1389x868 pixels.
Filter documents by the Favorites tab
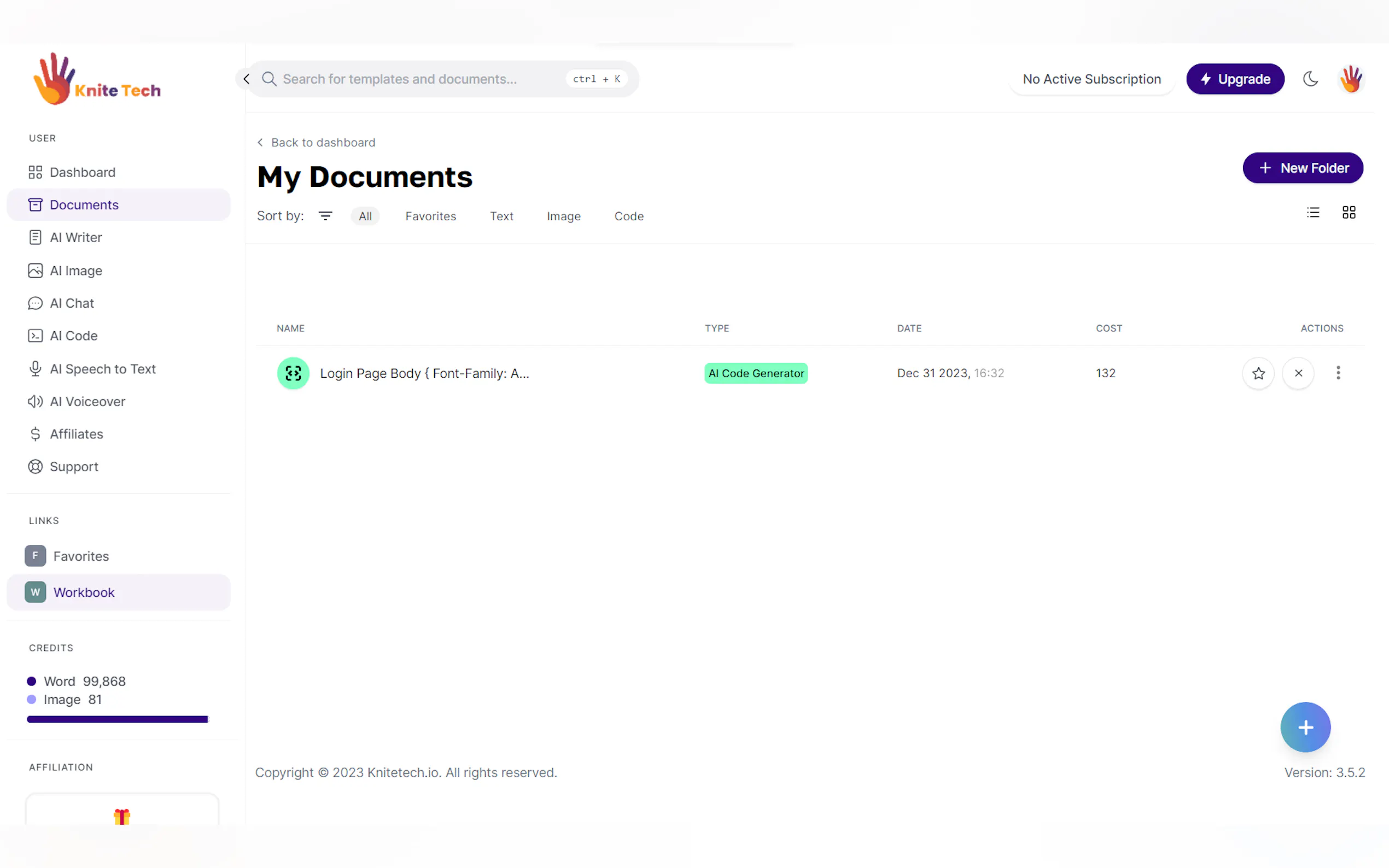point(430,216)
